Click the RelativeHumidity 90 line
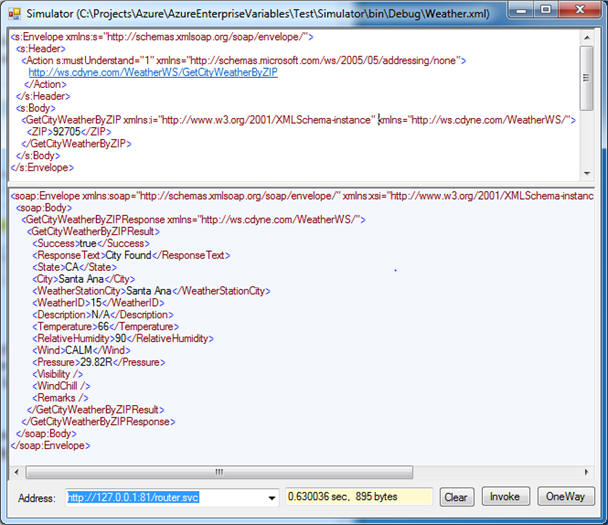 [x=123, y=338]
